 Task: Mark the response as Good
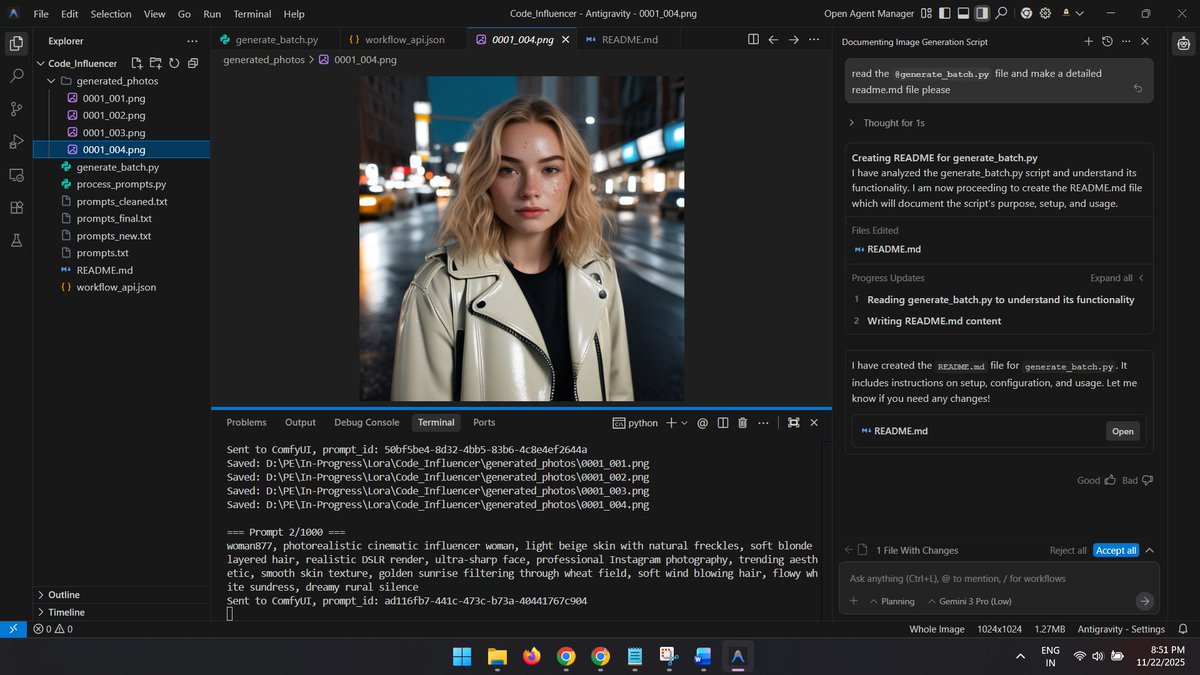[1096, 480]
